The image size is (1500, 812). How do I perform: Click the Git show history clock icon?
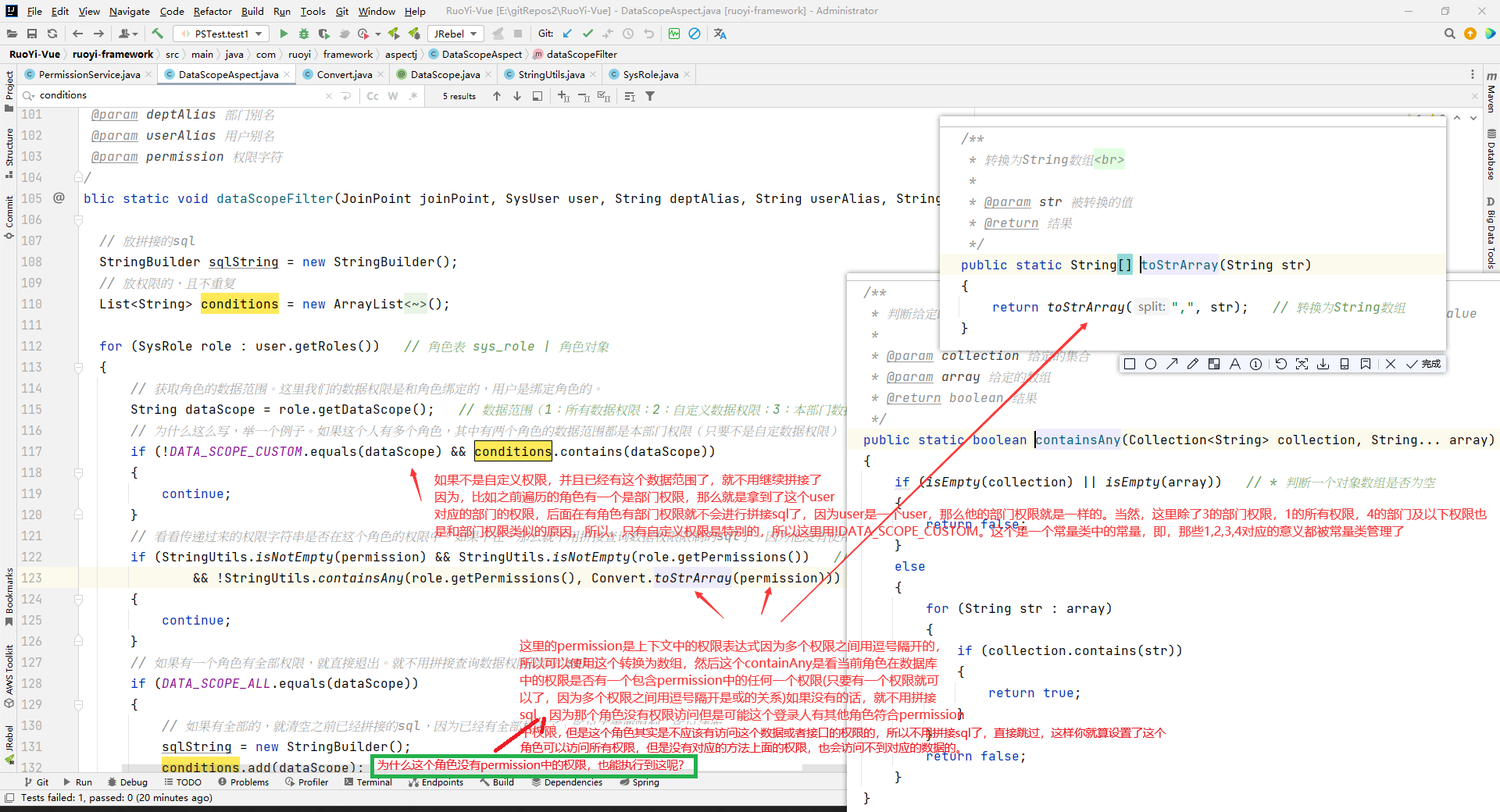click(628, 34)
